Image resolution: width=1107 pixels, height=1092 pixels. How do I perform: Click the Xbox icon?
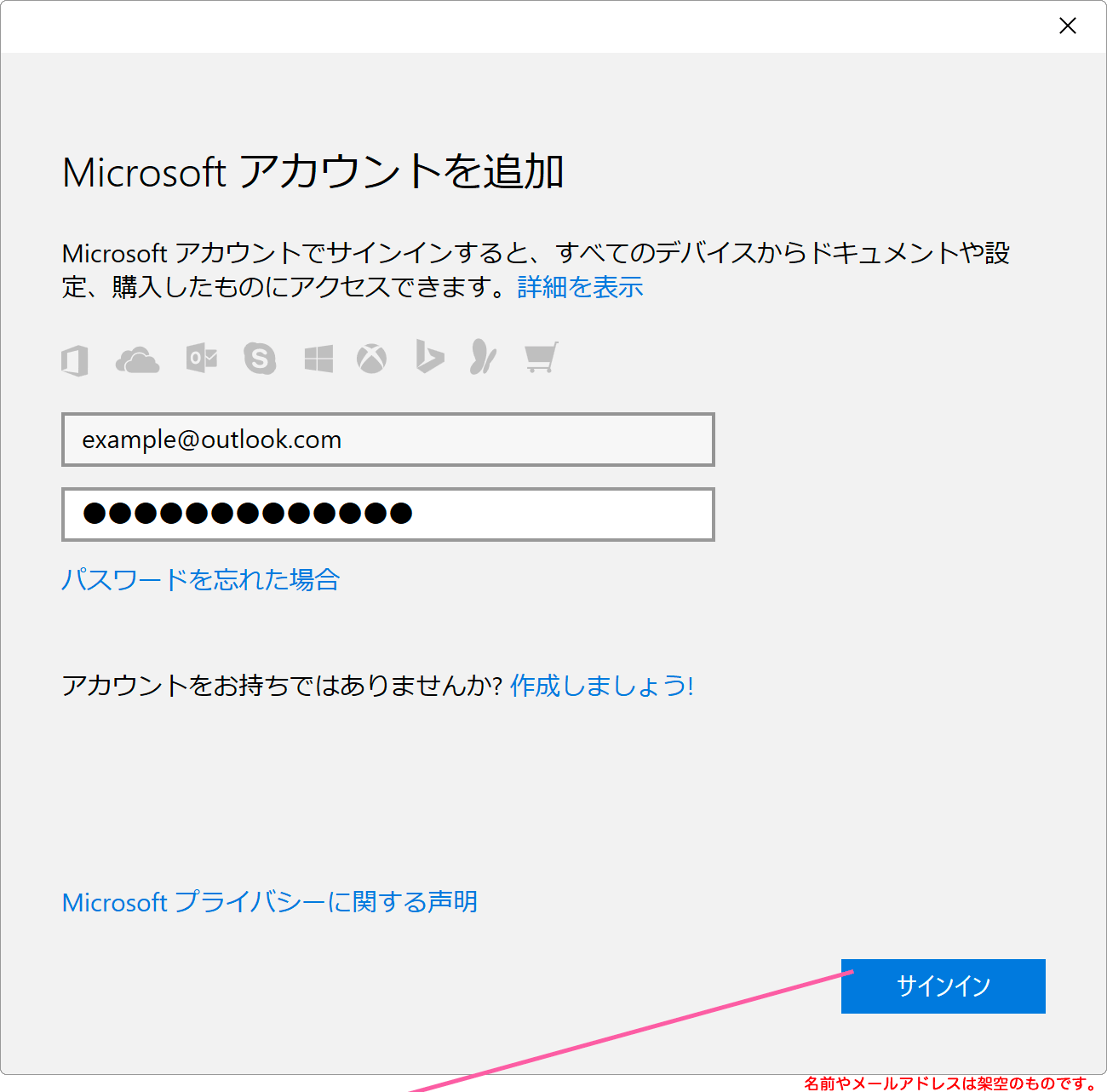tap(371, 359)
